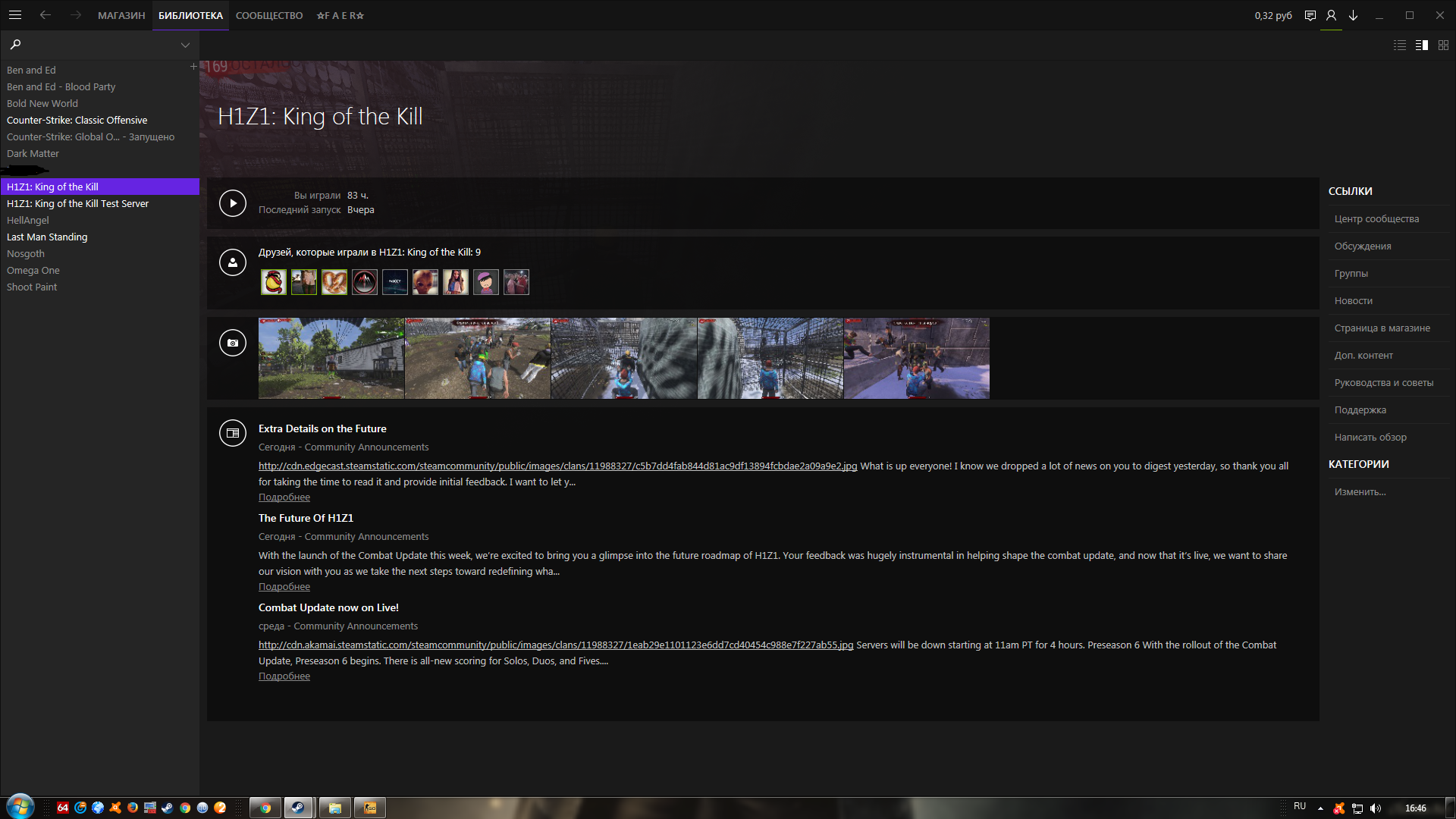This screenshot has width=1456, height=819.
Task: Open the third friend avatar with pretzel
Action: coord(334,282)
